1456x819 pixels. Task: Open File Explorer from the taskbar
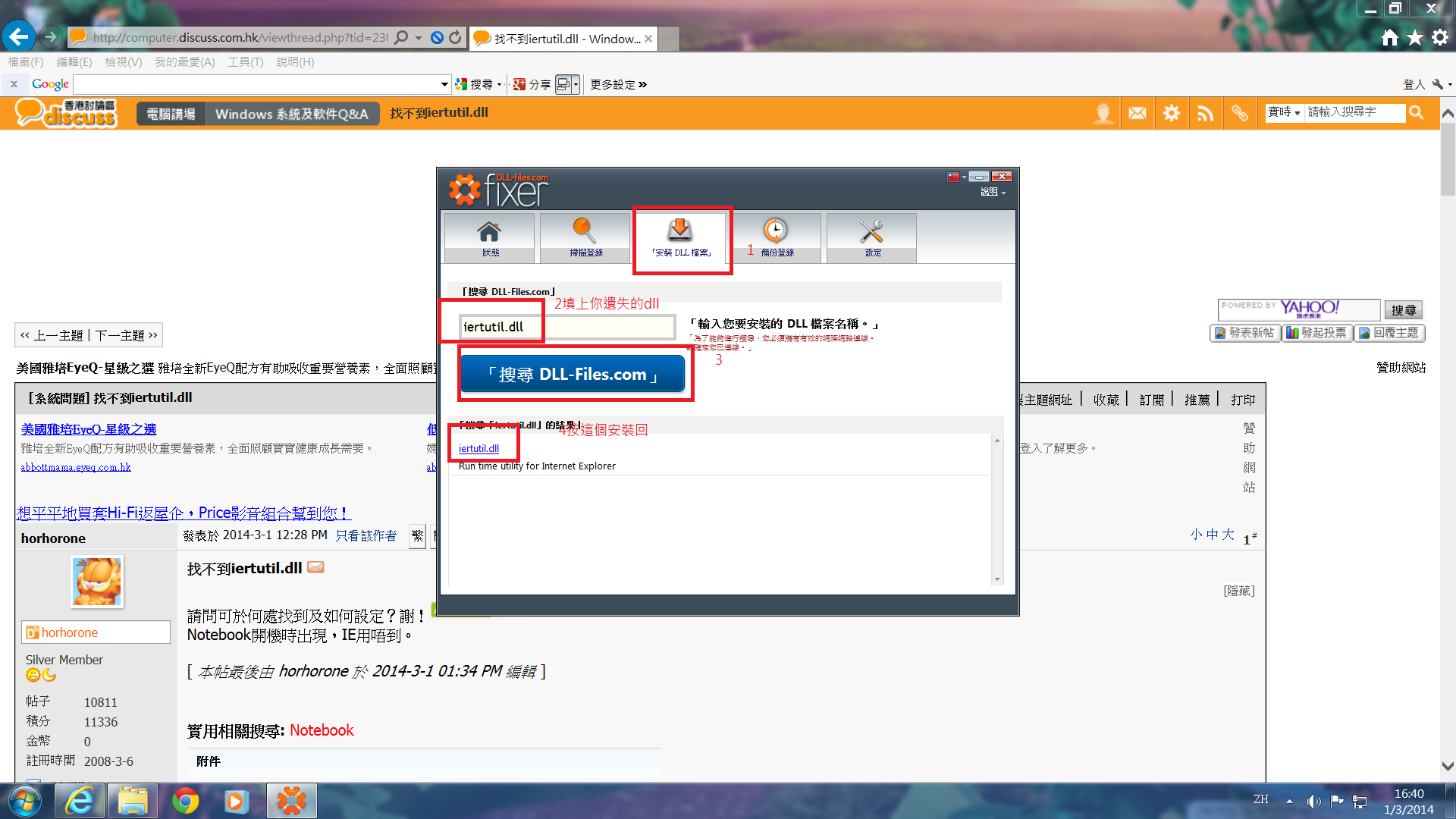pos(132,801)
